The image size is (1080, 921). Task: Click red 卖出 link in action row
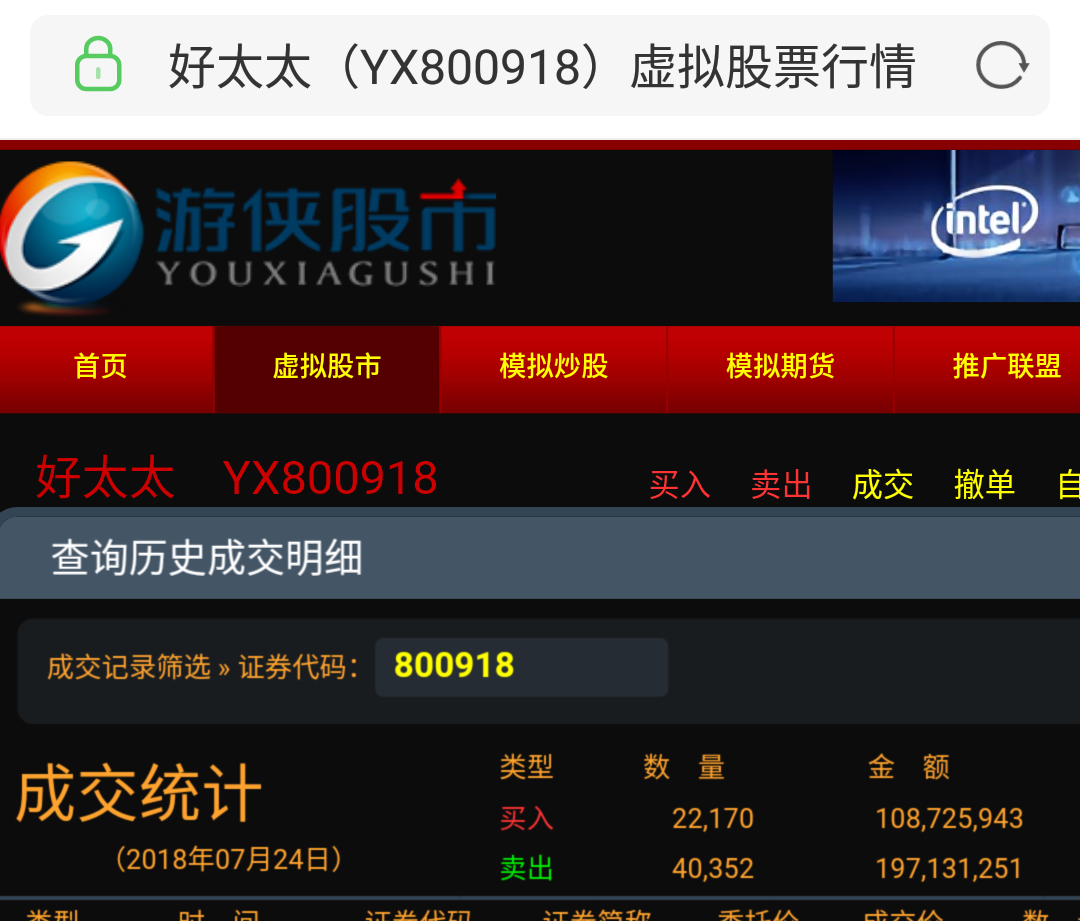[781, 485]
